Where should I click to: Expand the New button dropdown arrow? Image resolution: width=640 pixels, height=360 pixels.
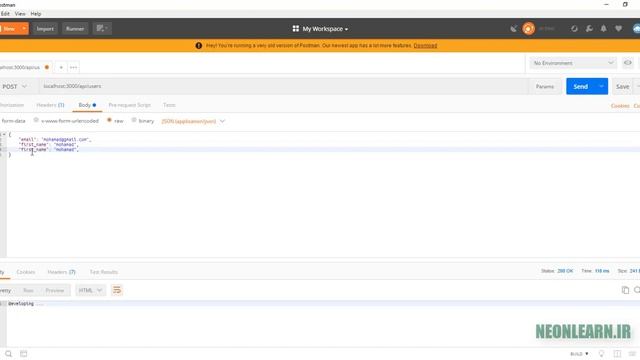[24, 29]
